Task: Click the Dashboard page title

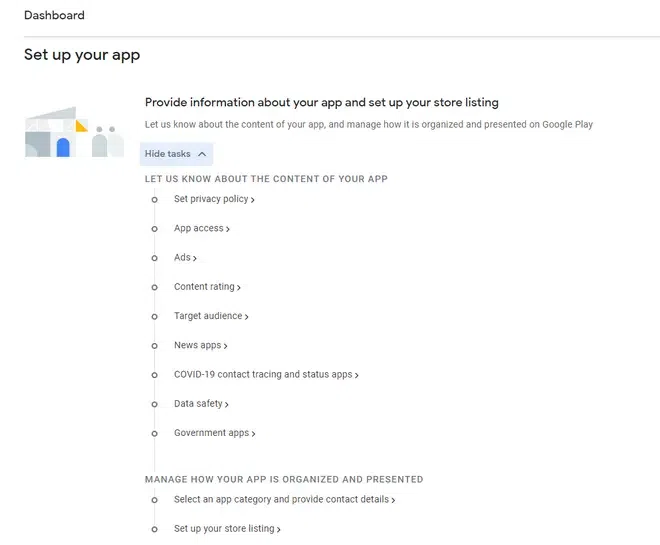Action: coord(54,15)
